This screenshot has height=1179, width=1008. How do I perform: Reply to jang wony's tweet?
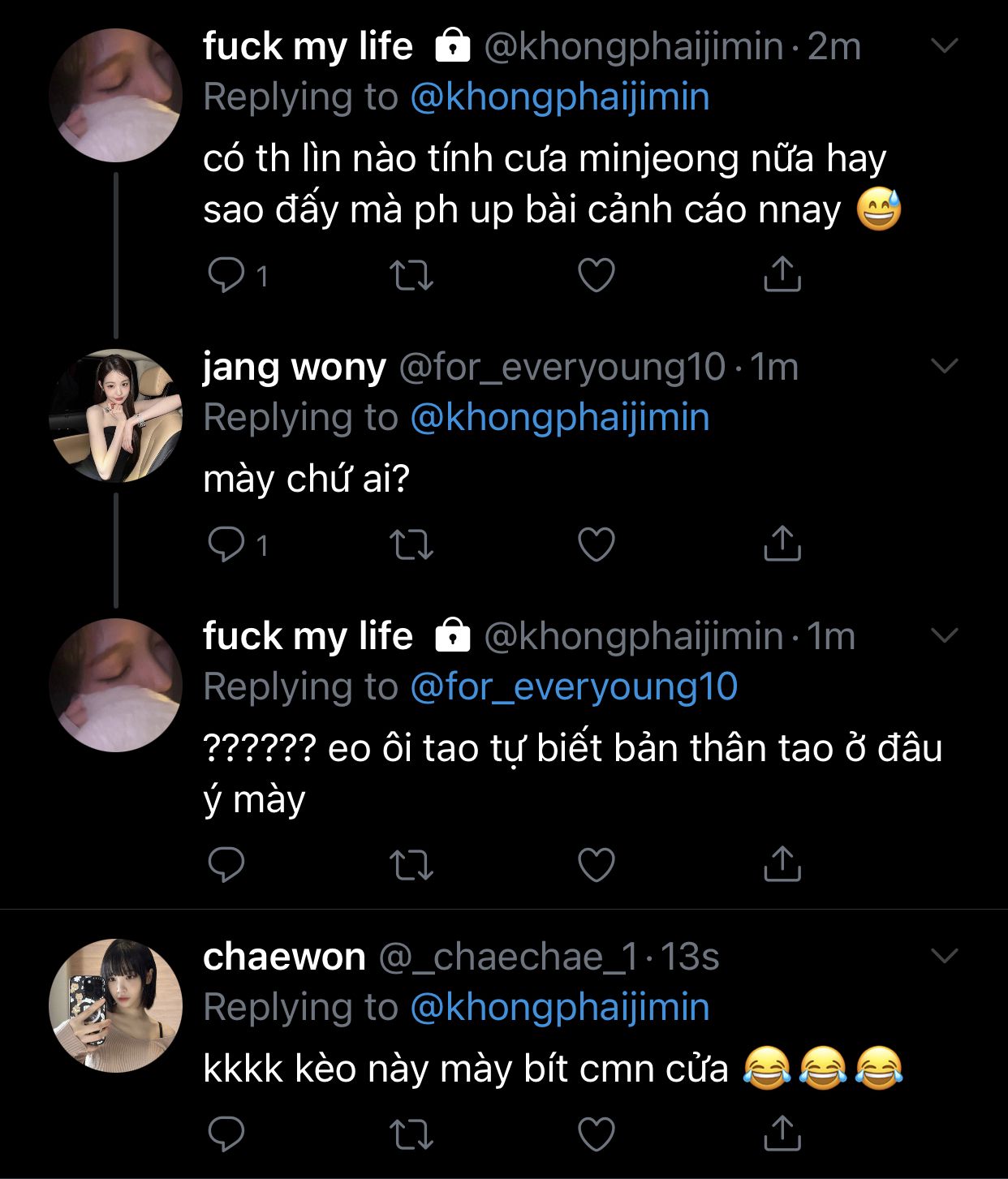coord(226,544)
